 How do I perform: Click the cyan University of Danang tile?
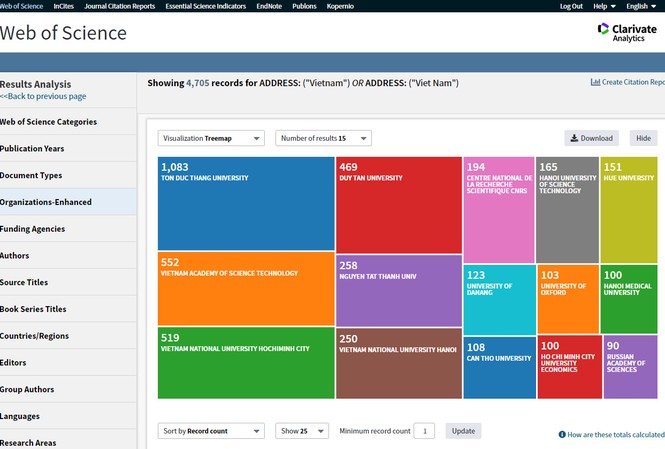click(x=500, y=300)
